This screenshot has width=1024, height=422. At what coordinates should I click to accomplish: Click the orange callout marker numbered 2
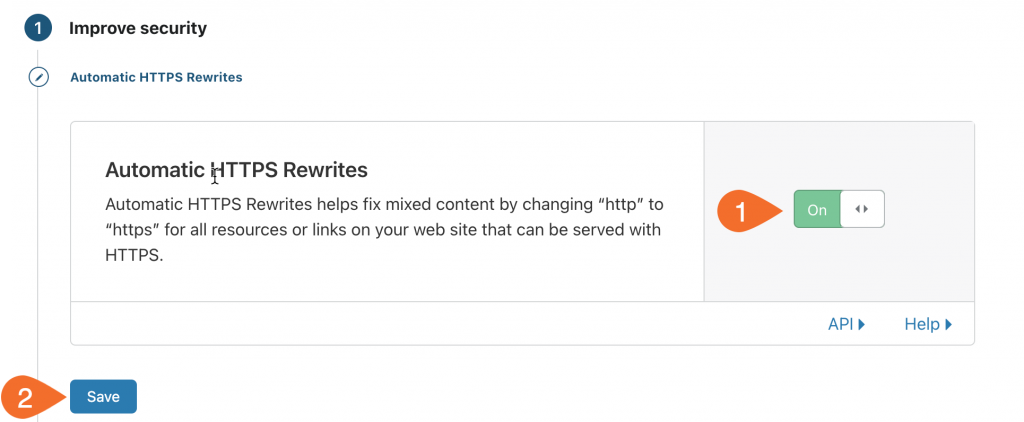click(x=26, y=397)
